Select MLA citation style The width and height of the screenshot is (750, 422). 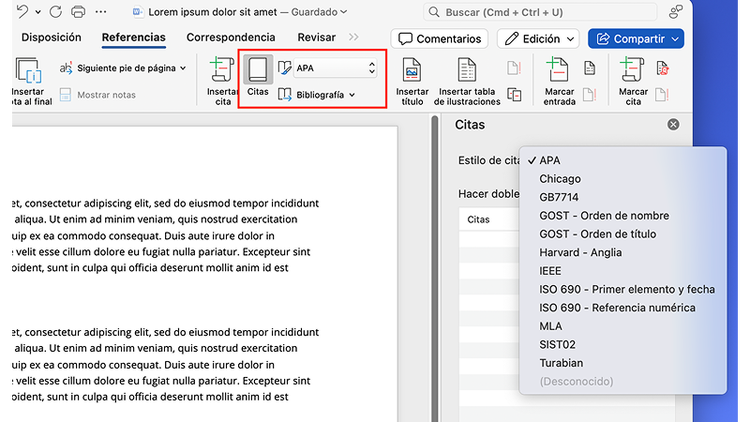[x=623, y=326]
